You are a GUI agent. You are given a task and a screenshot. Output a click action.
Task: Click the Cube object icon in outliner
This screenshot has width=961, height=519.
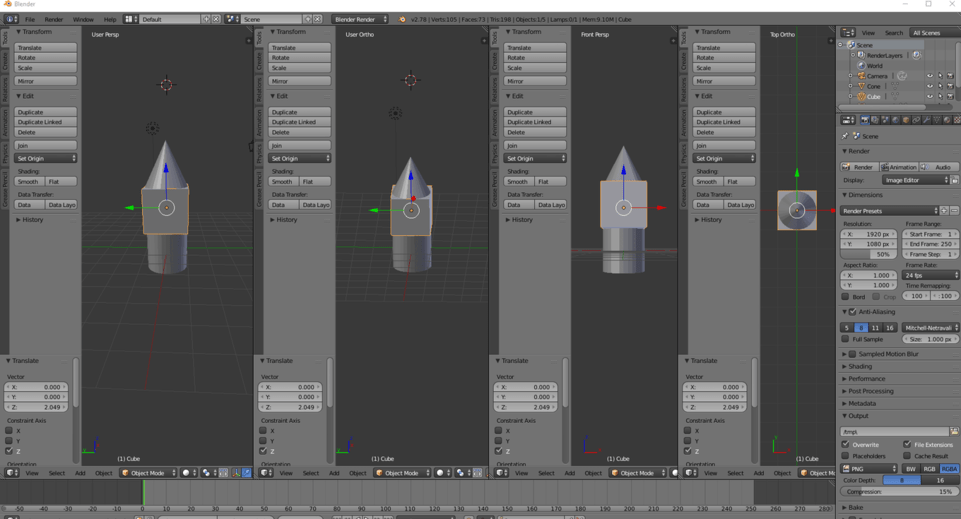[x=862, y=96]
